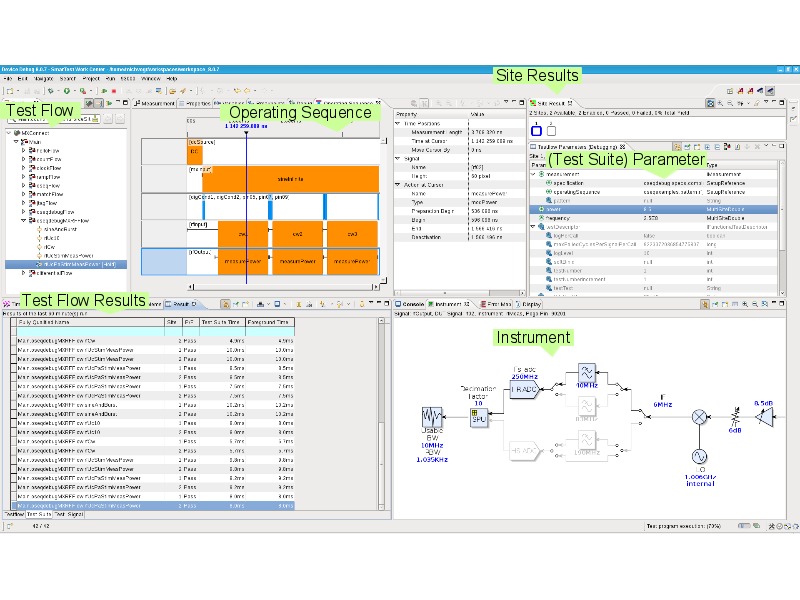Switch to the Error Map tab

pos(496,304)
